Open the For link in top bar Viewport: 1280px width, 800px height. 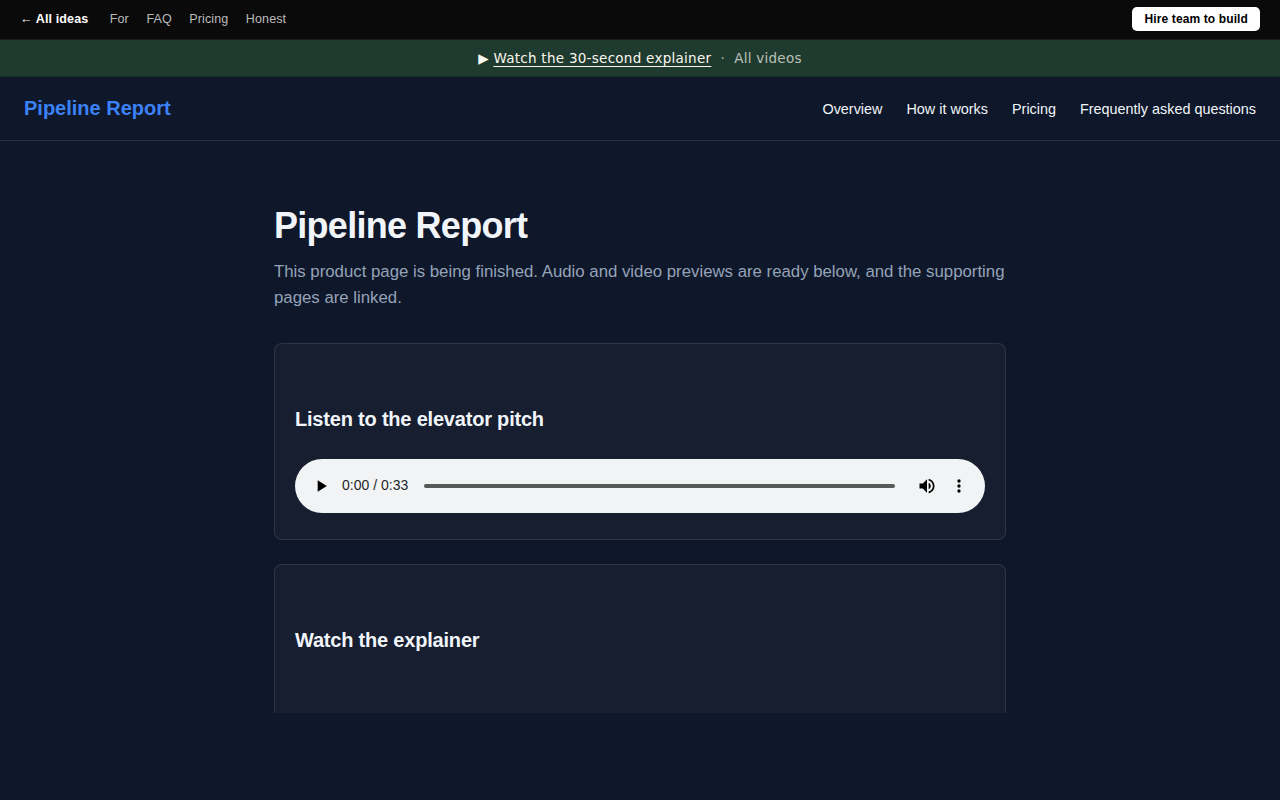tap(119, 19)
